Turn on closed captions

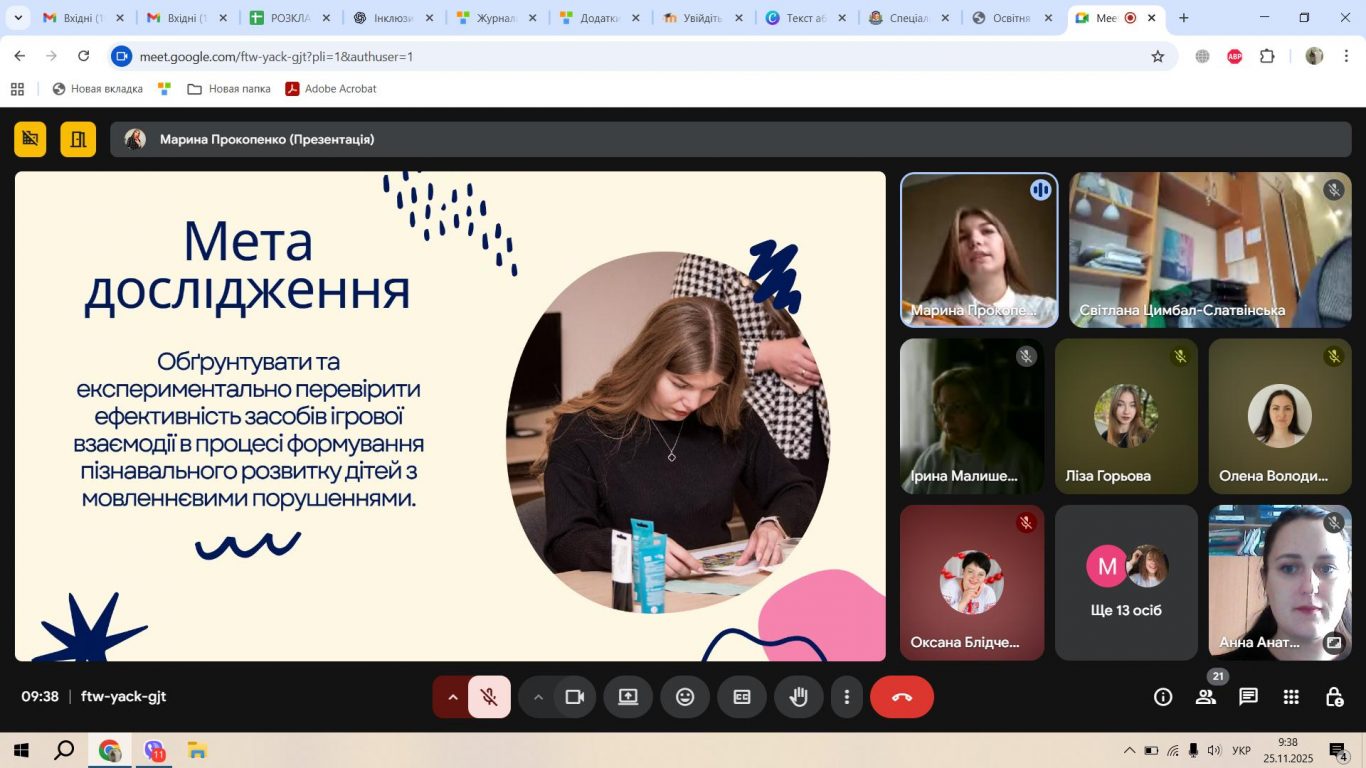point(742,697)
